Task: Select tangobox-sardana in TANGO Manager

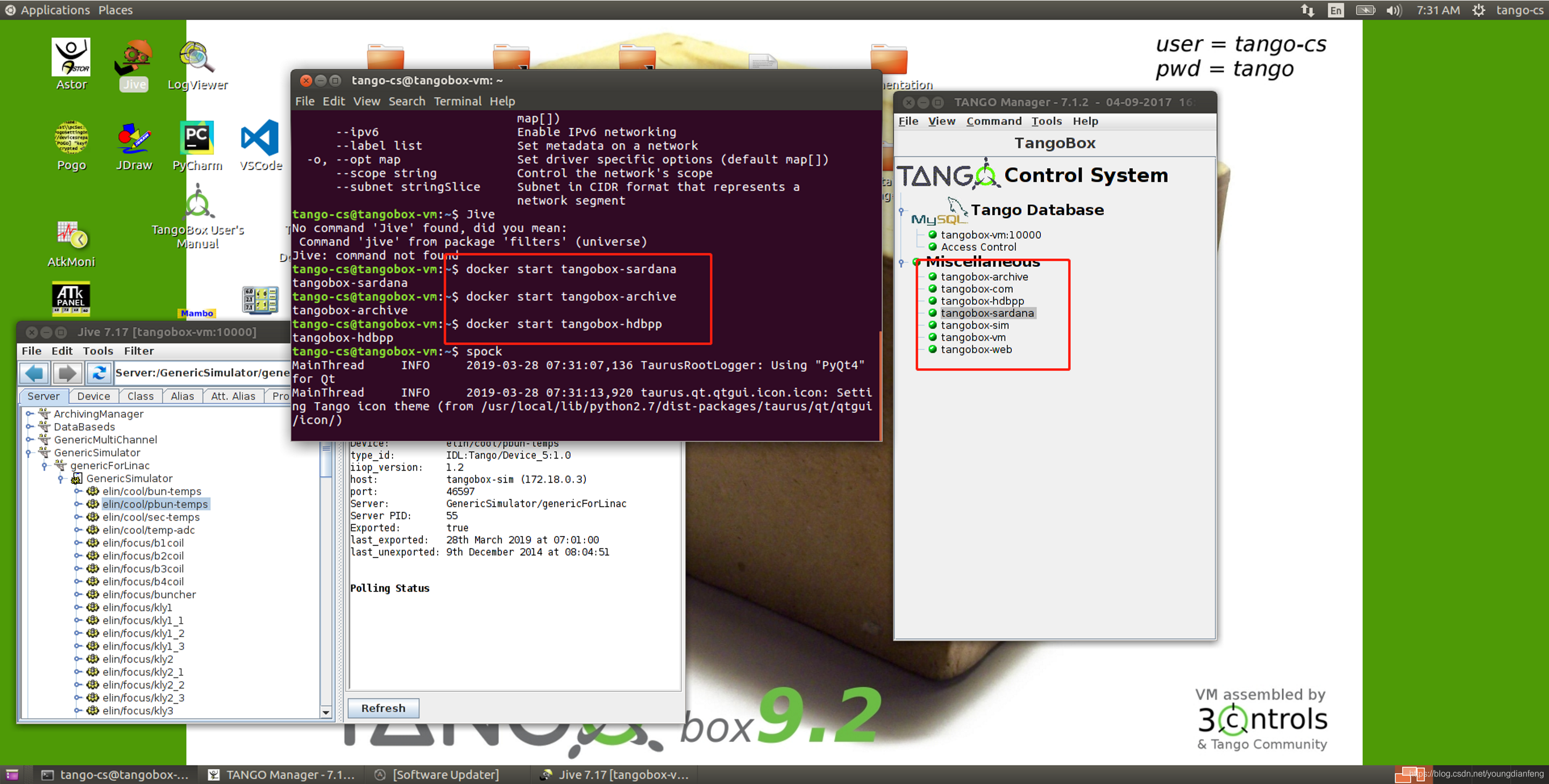Action: click(x=987, y=313)
